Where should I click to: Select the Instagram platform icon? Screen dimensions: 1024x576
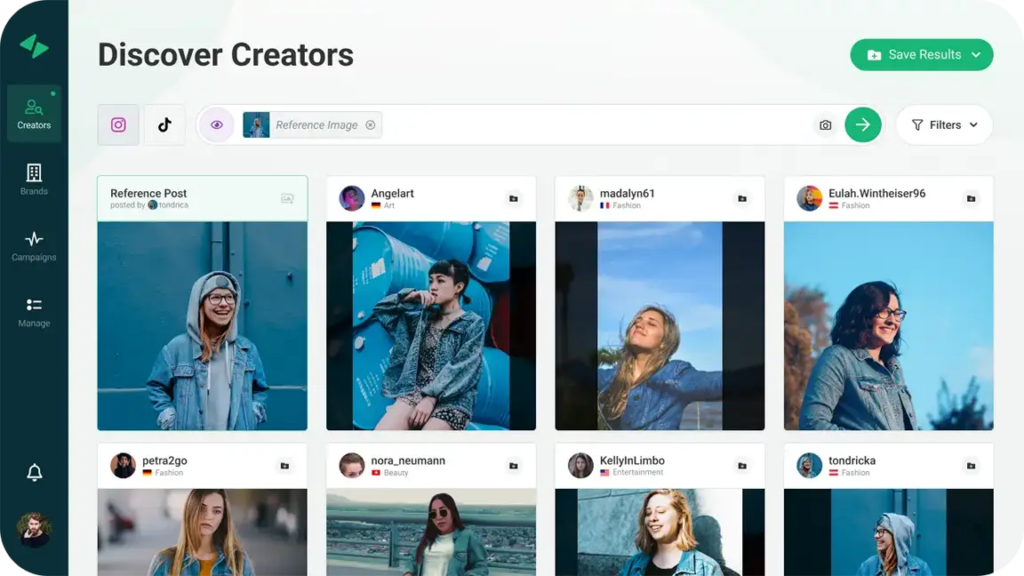click(118, 124)
